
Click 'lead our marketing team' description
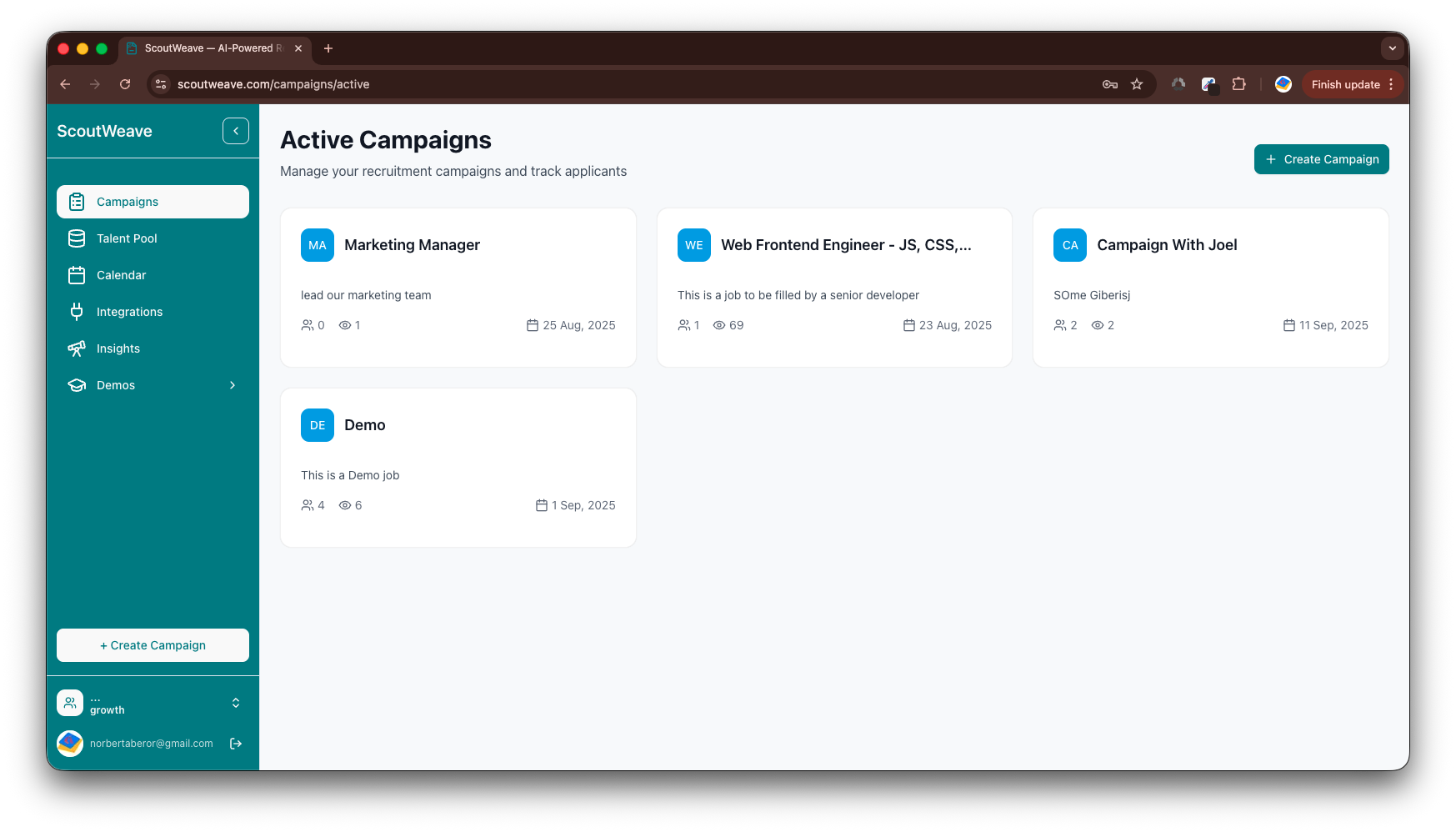tap(366, 295)
